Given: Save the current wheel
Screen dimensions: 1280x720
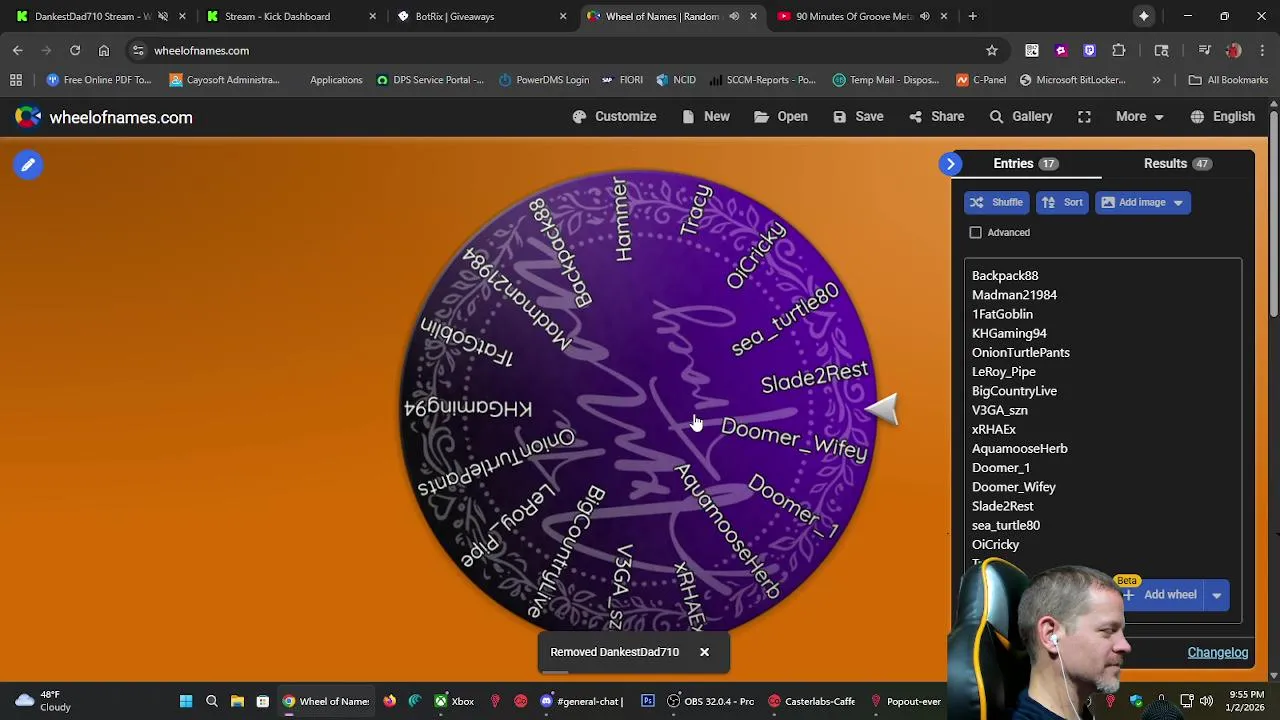Looking at the screenshot, I should pos(858,117).
